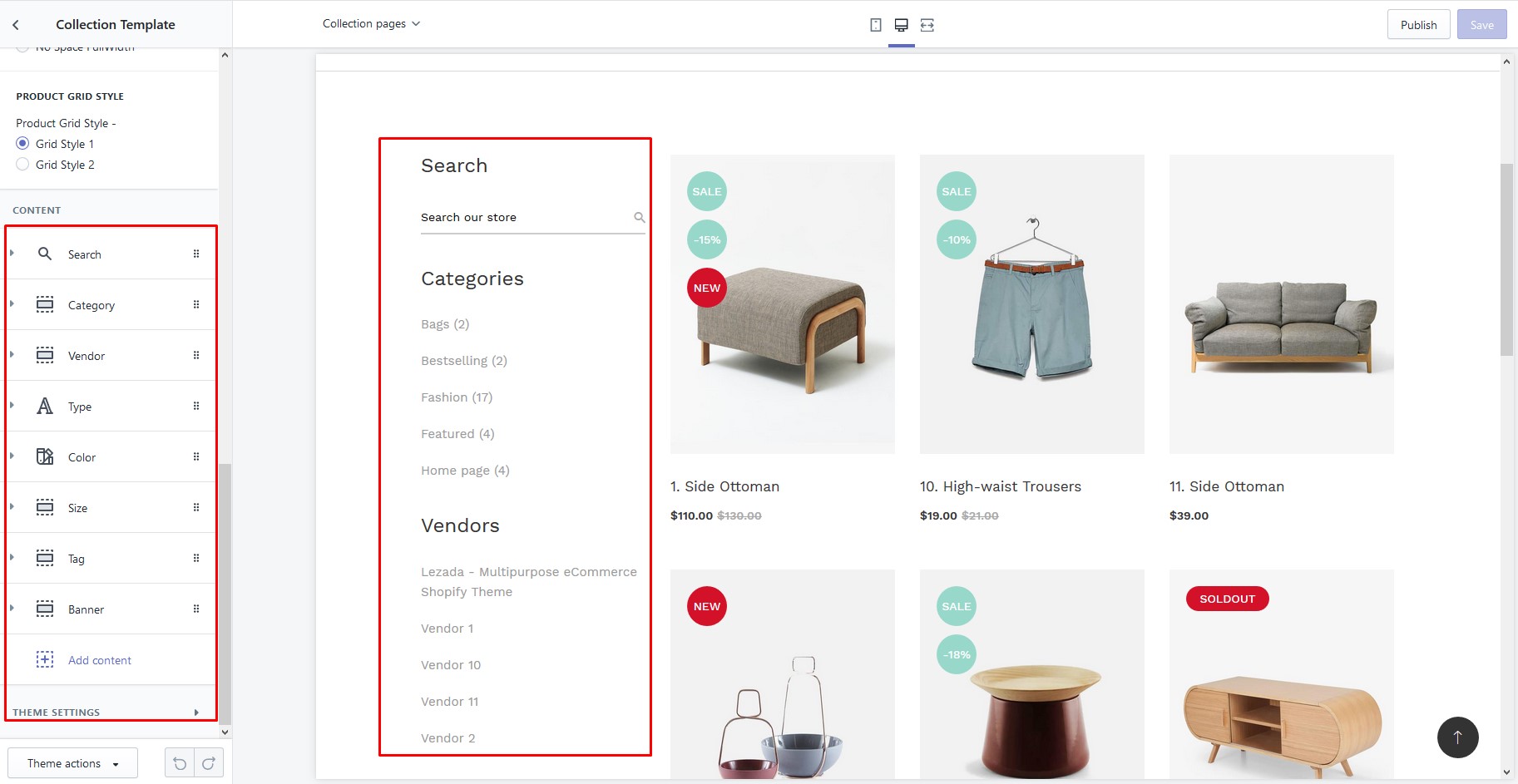Image resolution: width=1518 pixels, height=784 pixels.
Task: Open the Collection pages dropdown
Action: click(x=371, y=24)
